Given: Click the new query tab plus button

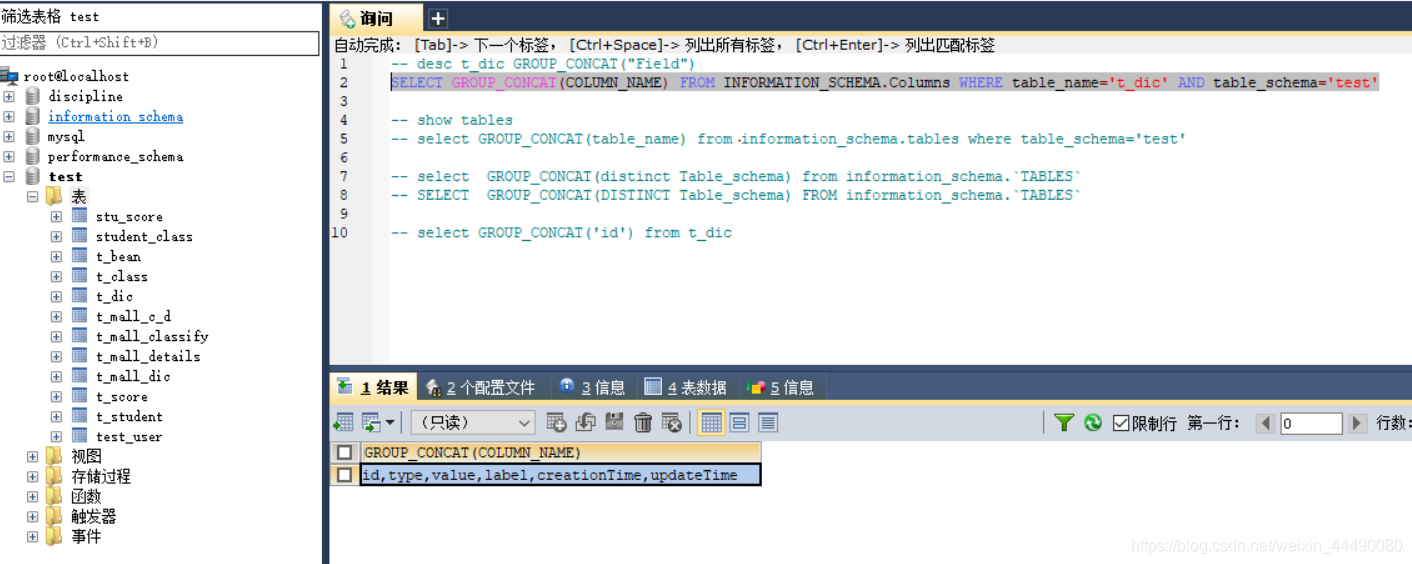Looking at the screenshot, I should (x=438, y=18).
